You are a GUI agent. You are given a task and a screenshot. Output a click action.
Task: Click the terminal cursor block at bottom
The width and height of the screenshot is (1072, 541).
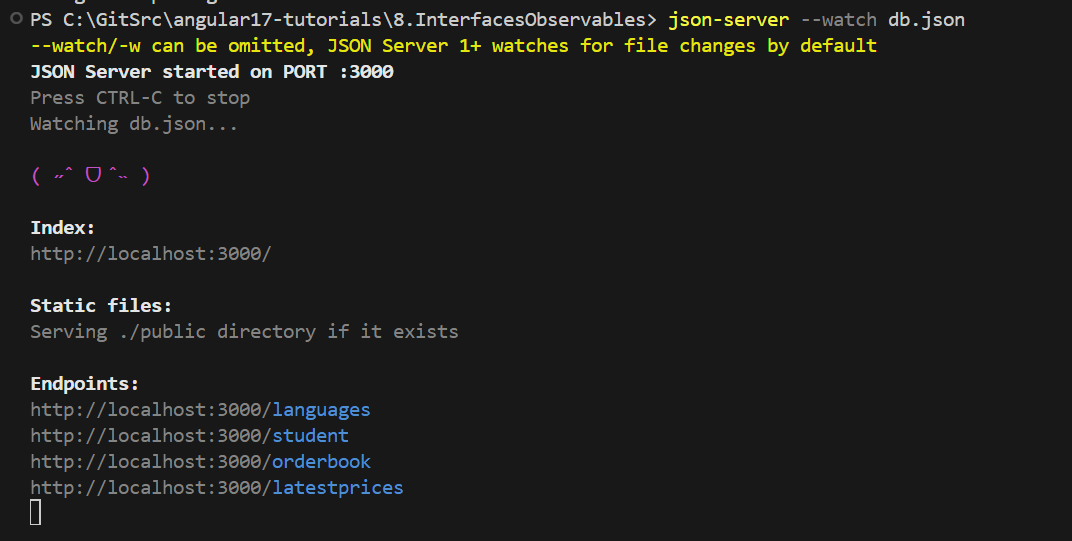36,512
